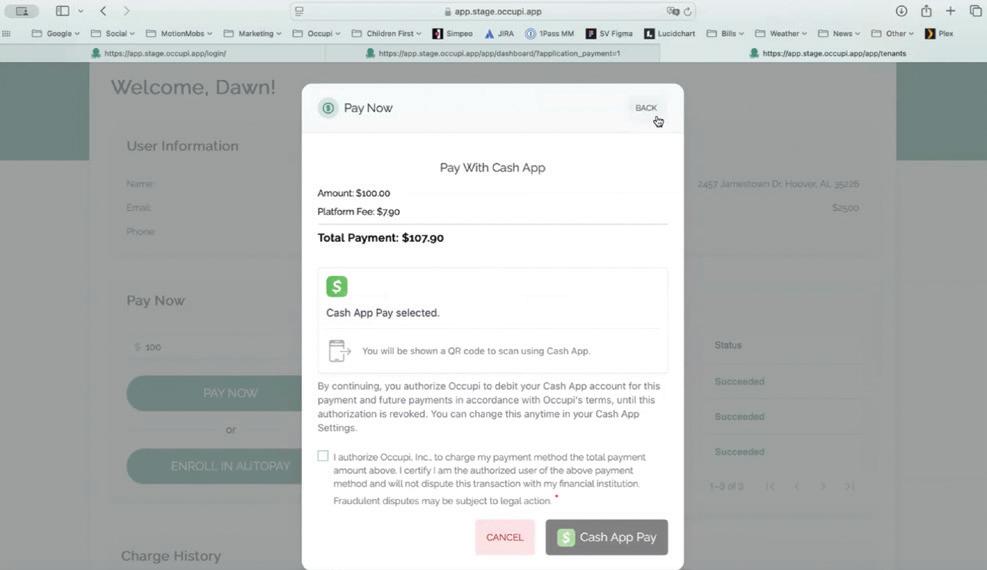
Task: Click the Cash App Pay selected text
Action: [x=383, y=313]
